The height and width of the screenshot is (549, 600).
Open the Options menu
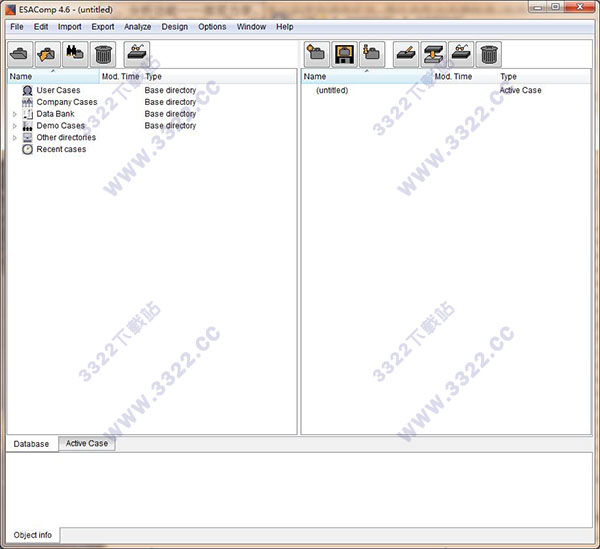pyautogui.click(x=212, y=27)
